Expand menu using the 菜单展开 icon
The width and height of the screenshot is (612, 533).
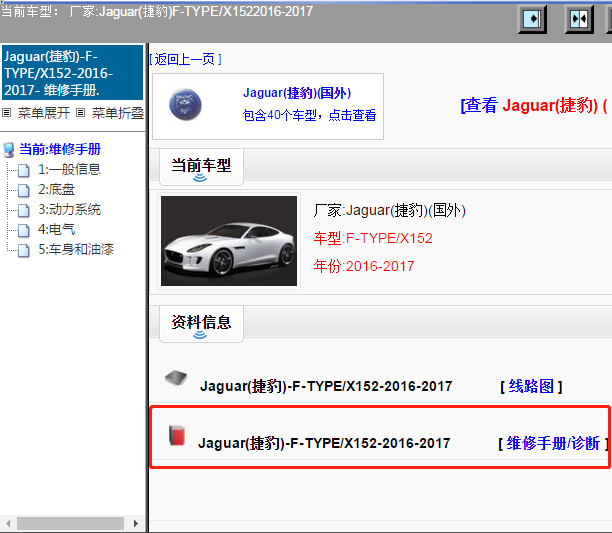[7, 113]
